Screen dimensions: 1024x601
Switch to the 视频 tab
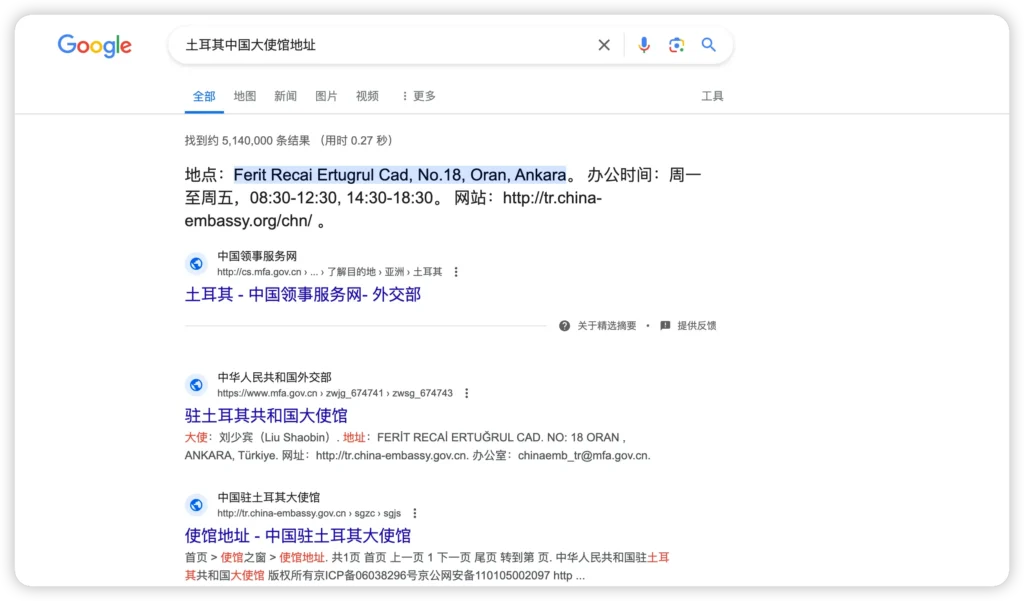(x=367, y=96)
